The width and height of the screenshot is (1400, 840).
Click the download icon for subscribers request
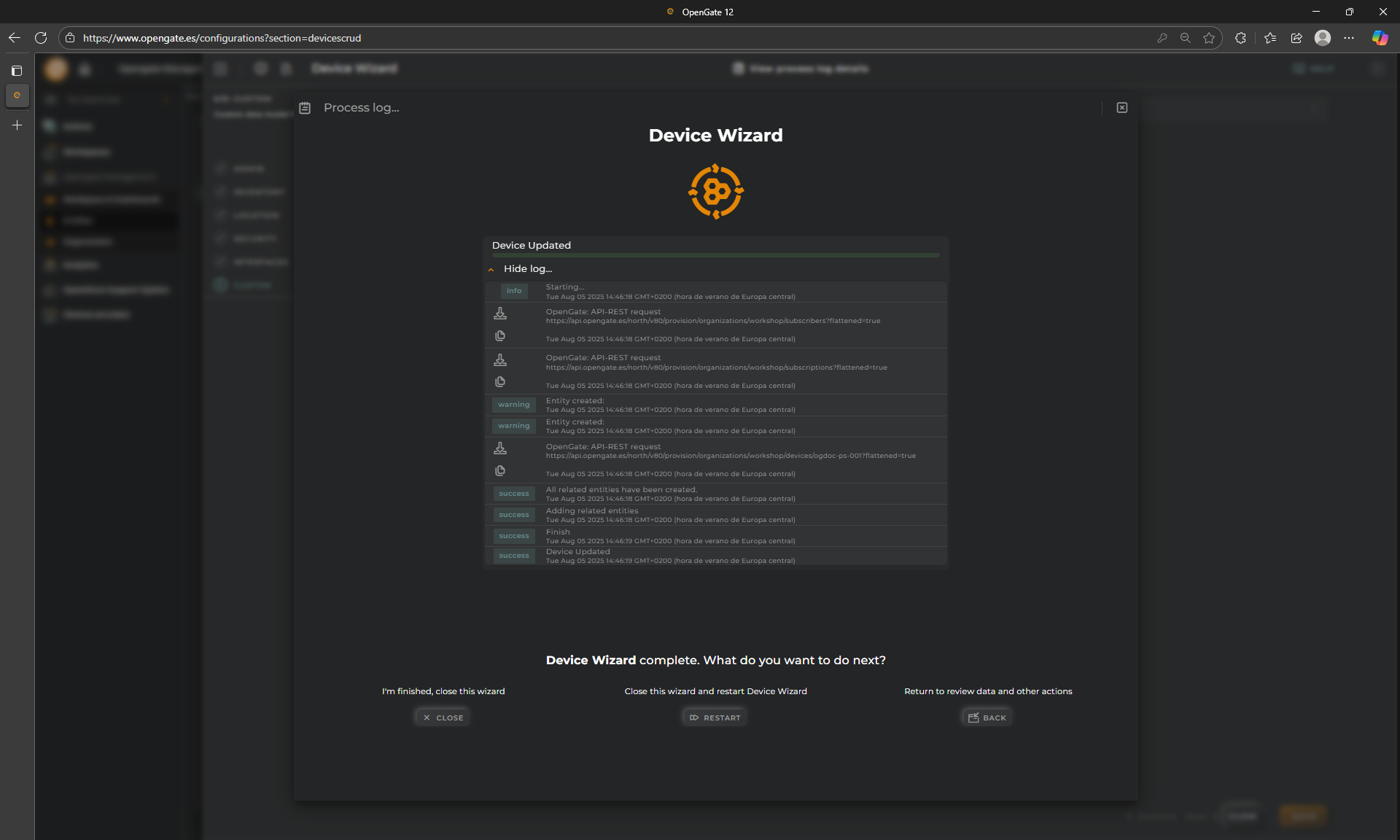pyautogui.click(x=500, y=314)
